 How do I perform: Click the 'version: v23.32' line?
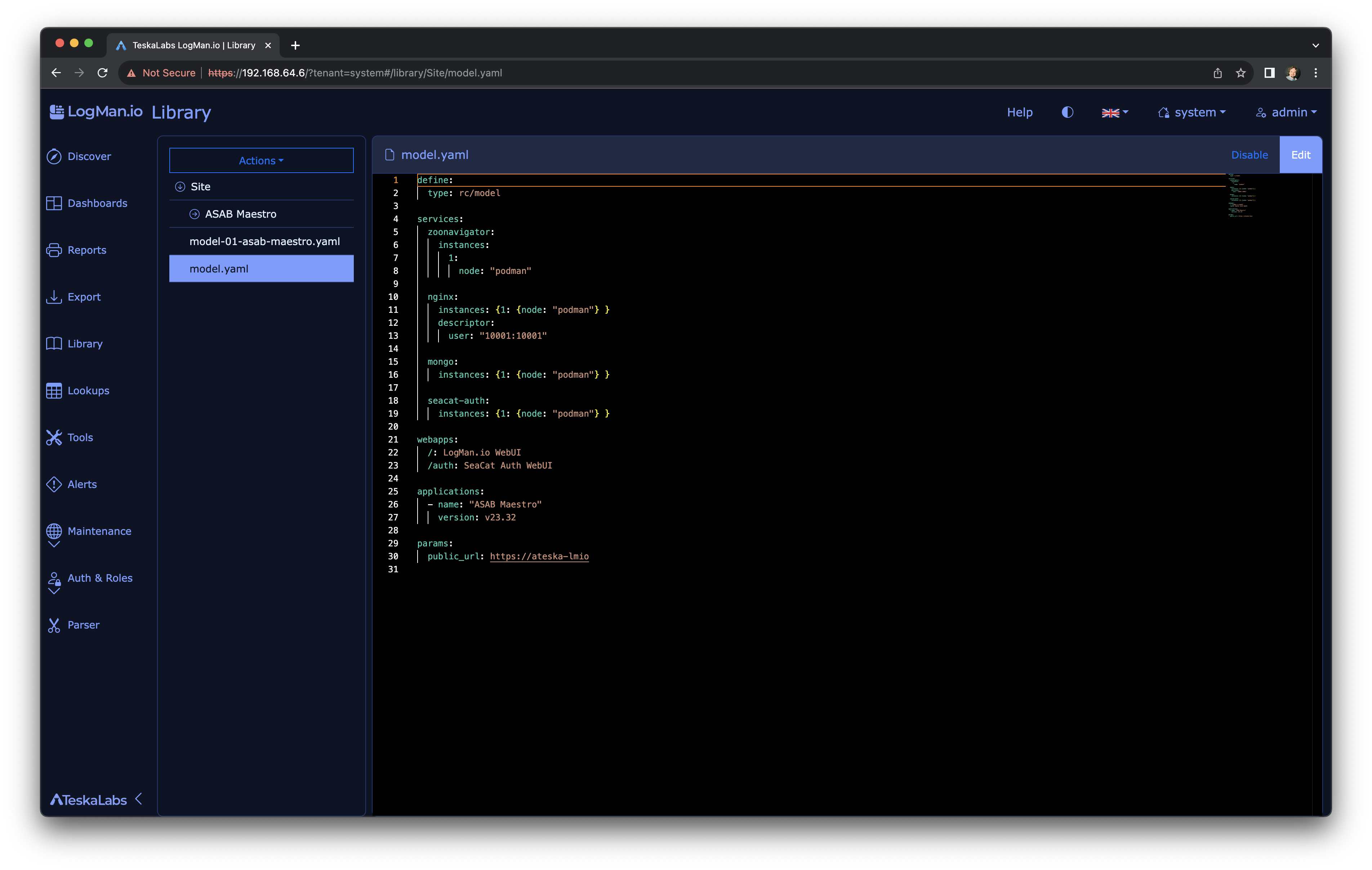(476, 518)
